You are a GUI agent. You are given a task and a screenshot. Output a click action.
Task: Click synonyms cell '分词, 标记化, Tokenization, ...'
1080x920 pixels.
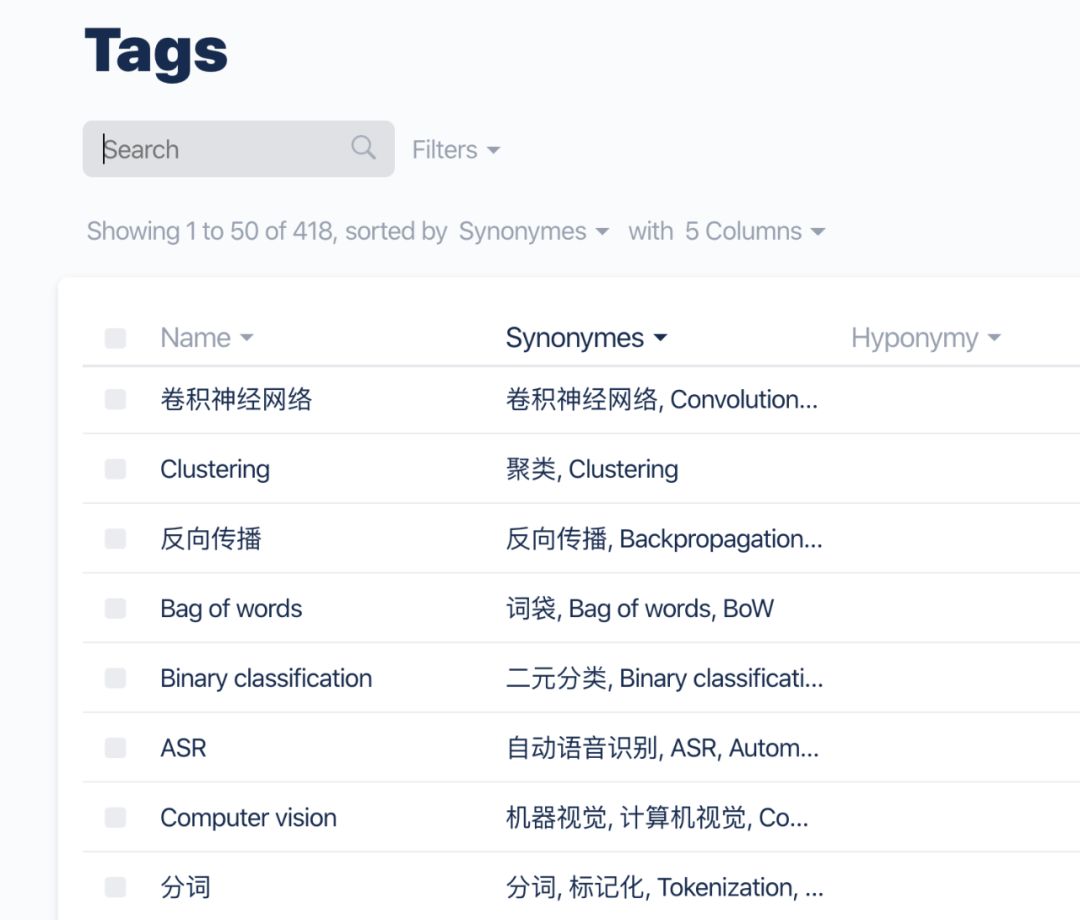pyautogui.click(x=665, y=887)
